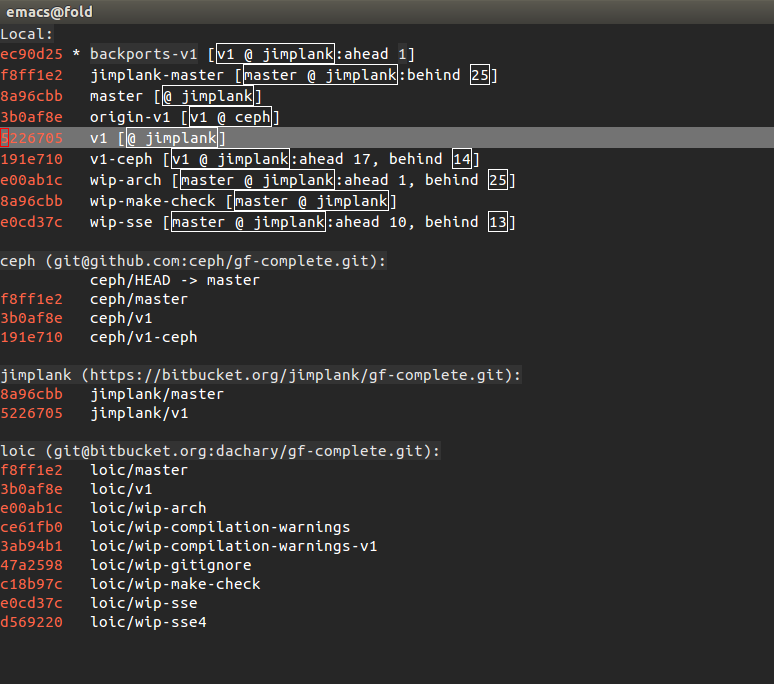Click the "master @ jimplank" tracking box on wip-arch

[x=258, y=180]
